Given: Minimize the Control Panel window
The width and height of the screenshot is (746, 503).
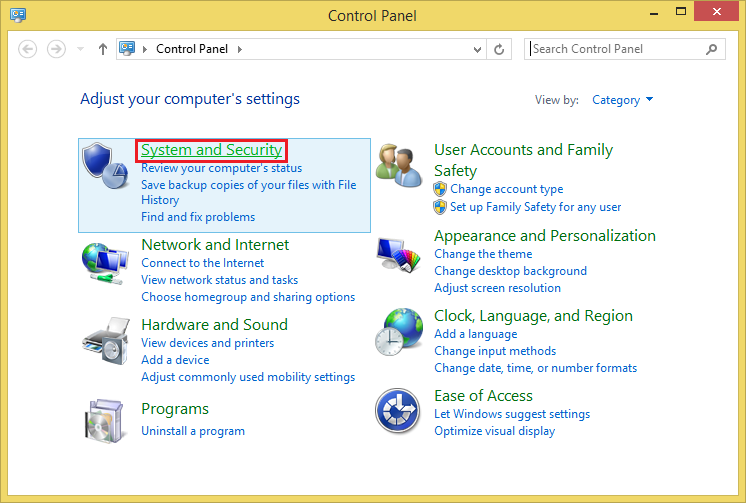Looking at the screenshot, I should [654, 12].
